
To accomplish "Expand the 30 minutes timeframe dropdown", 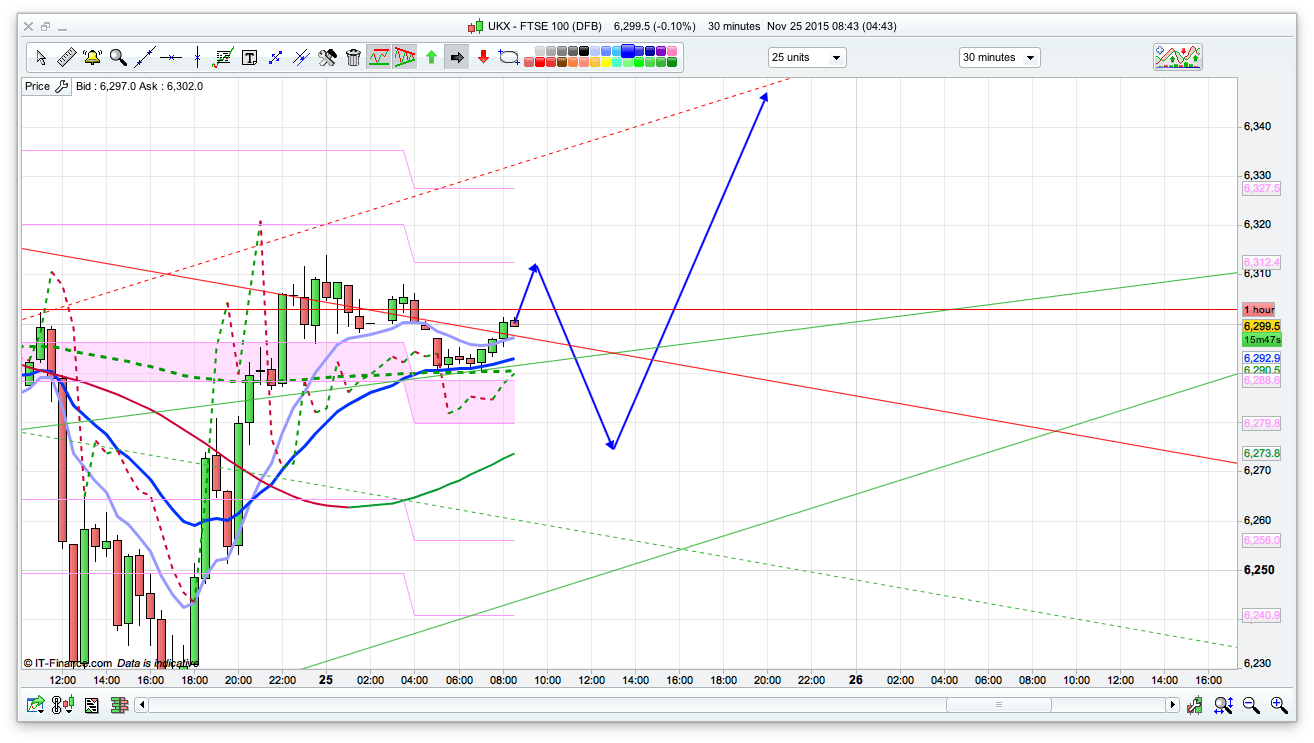I will click(x=998, y=58).
